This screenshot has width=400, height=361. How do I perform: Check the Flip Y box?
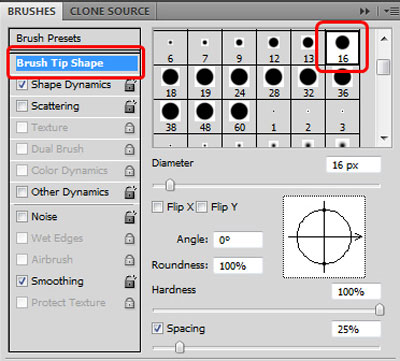201,207
